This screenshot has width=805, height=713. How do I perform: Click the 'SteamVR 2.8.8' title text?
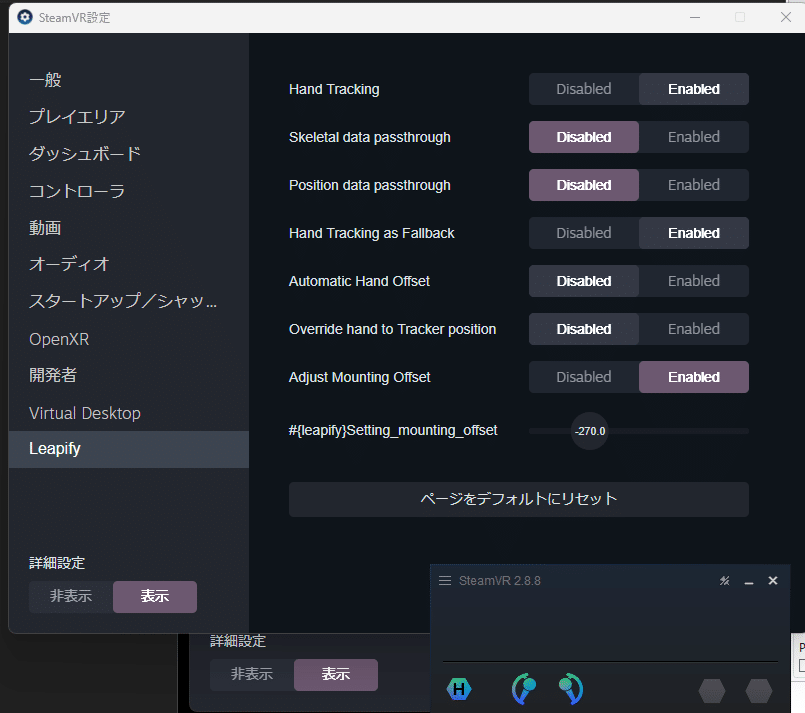(x=500, y=581)
